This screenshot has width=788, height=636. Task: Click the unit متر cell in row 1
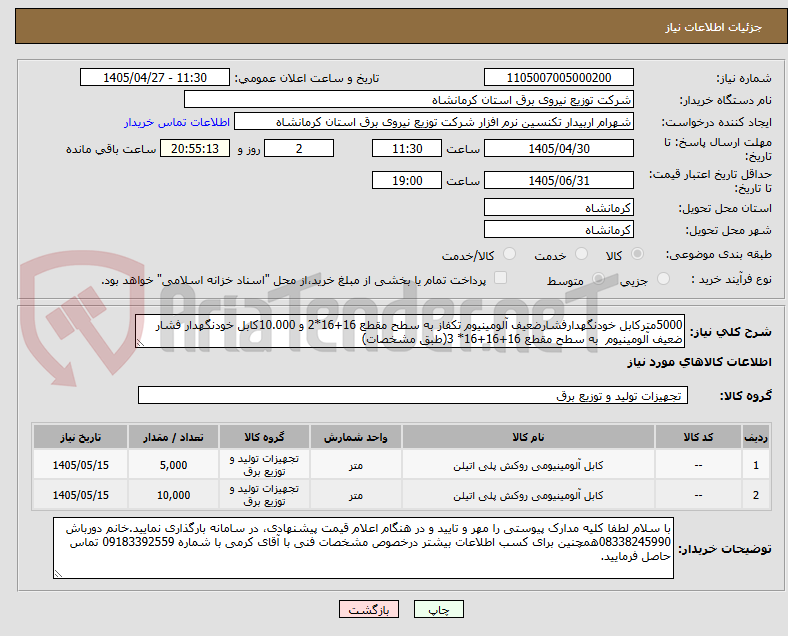point(355,465)
